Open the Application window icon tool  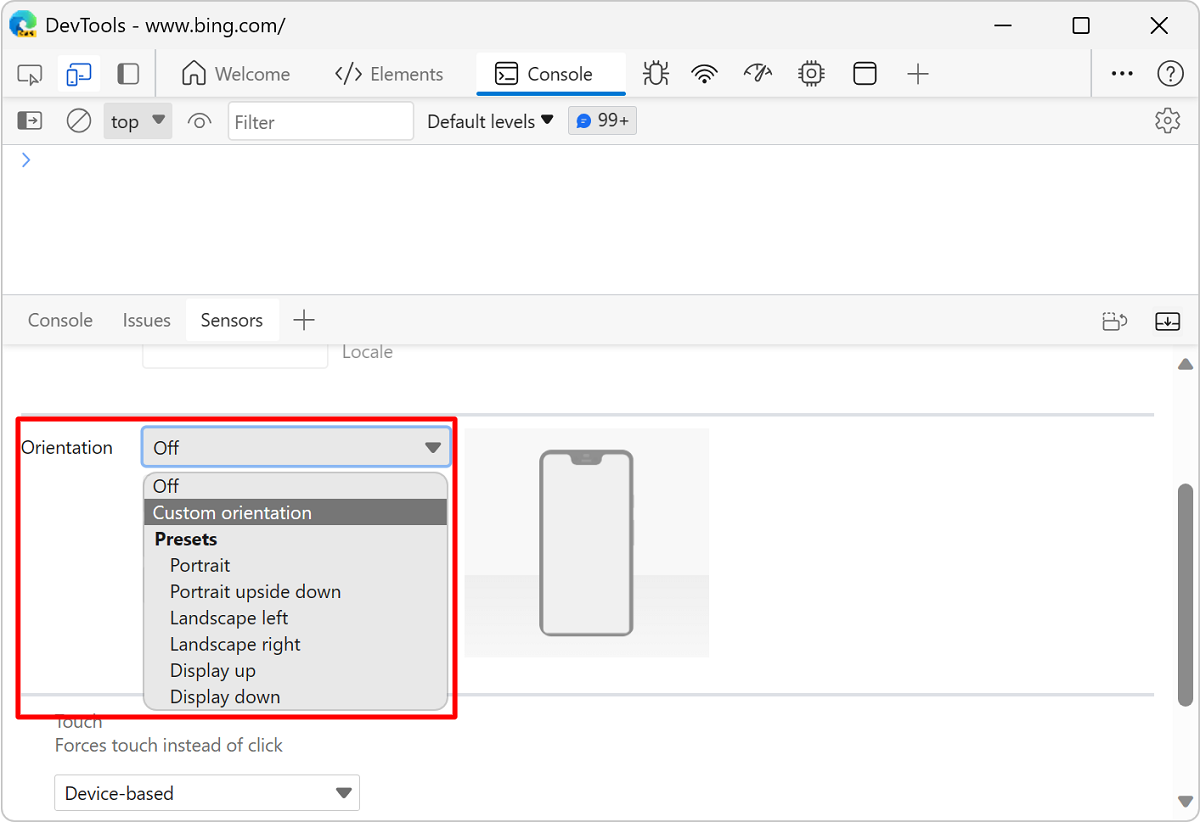(865, 74)
